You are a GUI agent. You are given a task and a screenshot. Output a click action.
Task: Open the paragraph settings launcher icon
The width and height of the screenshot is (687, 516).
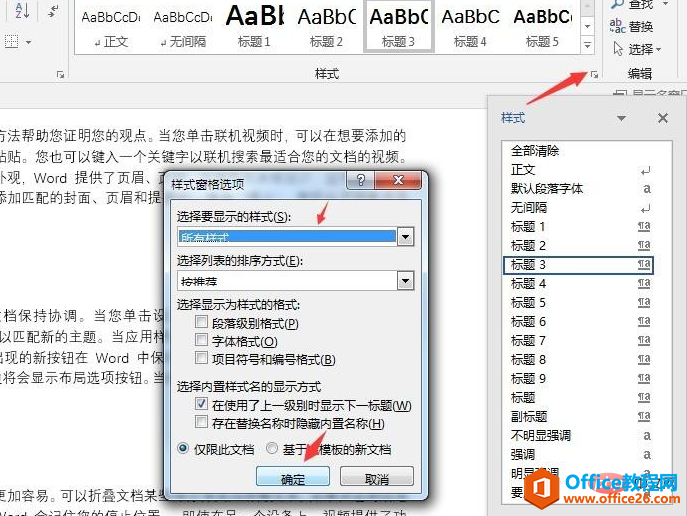click(x=60, y=75)
